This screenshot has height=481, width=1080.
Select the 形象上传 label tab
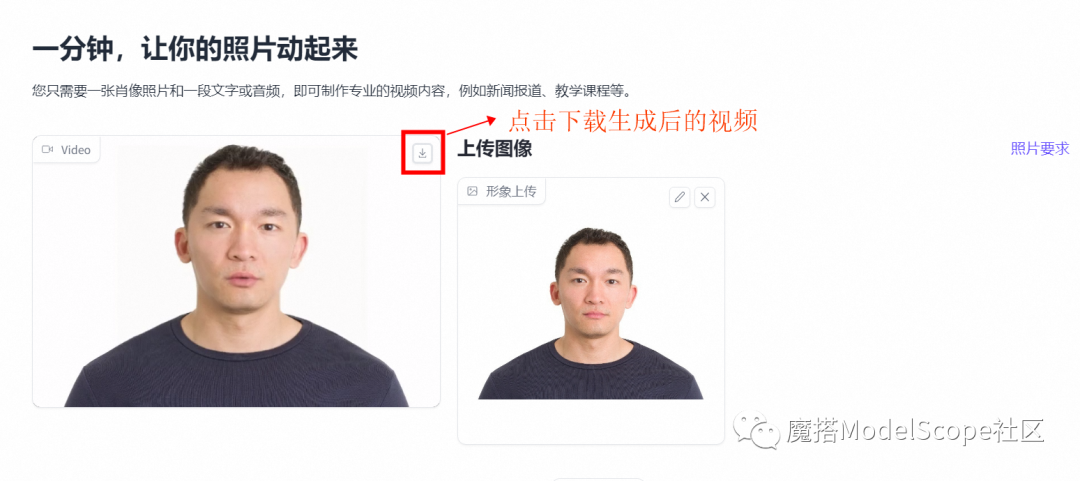click(x=501, y=192)
